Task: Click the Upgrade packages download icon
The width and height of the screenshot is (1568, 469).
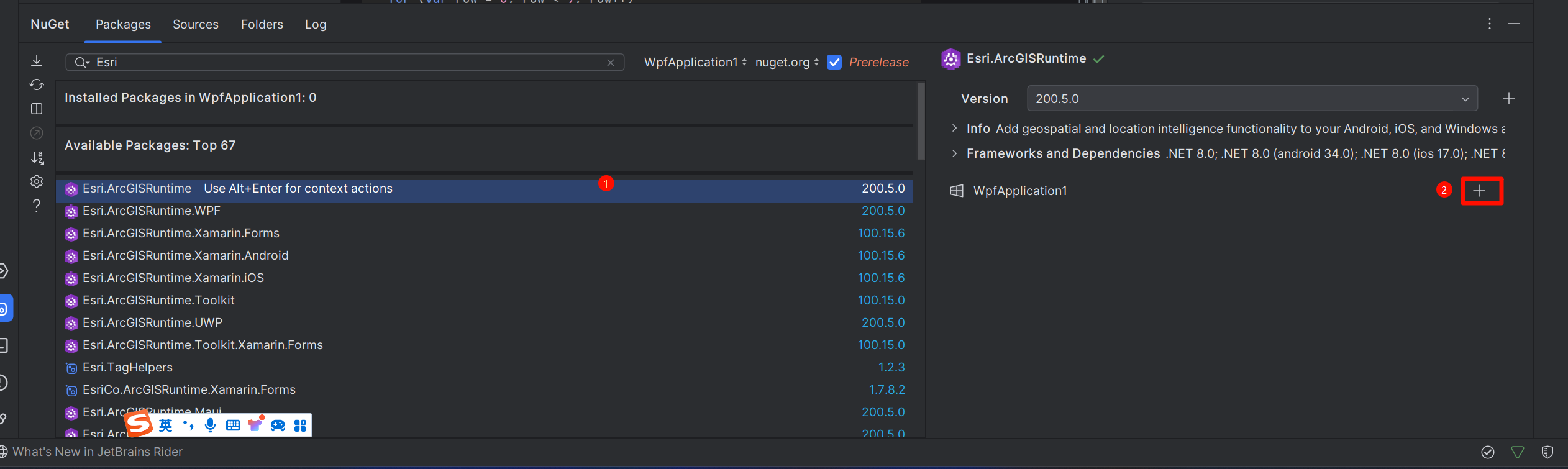Action: [37, 60]
